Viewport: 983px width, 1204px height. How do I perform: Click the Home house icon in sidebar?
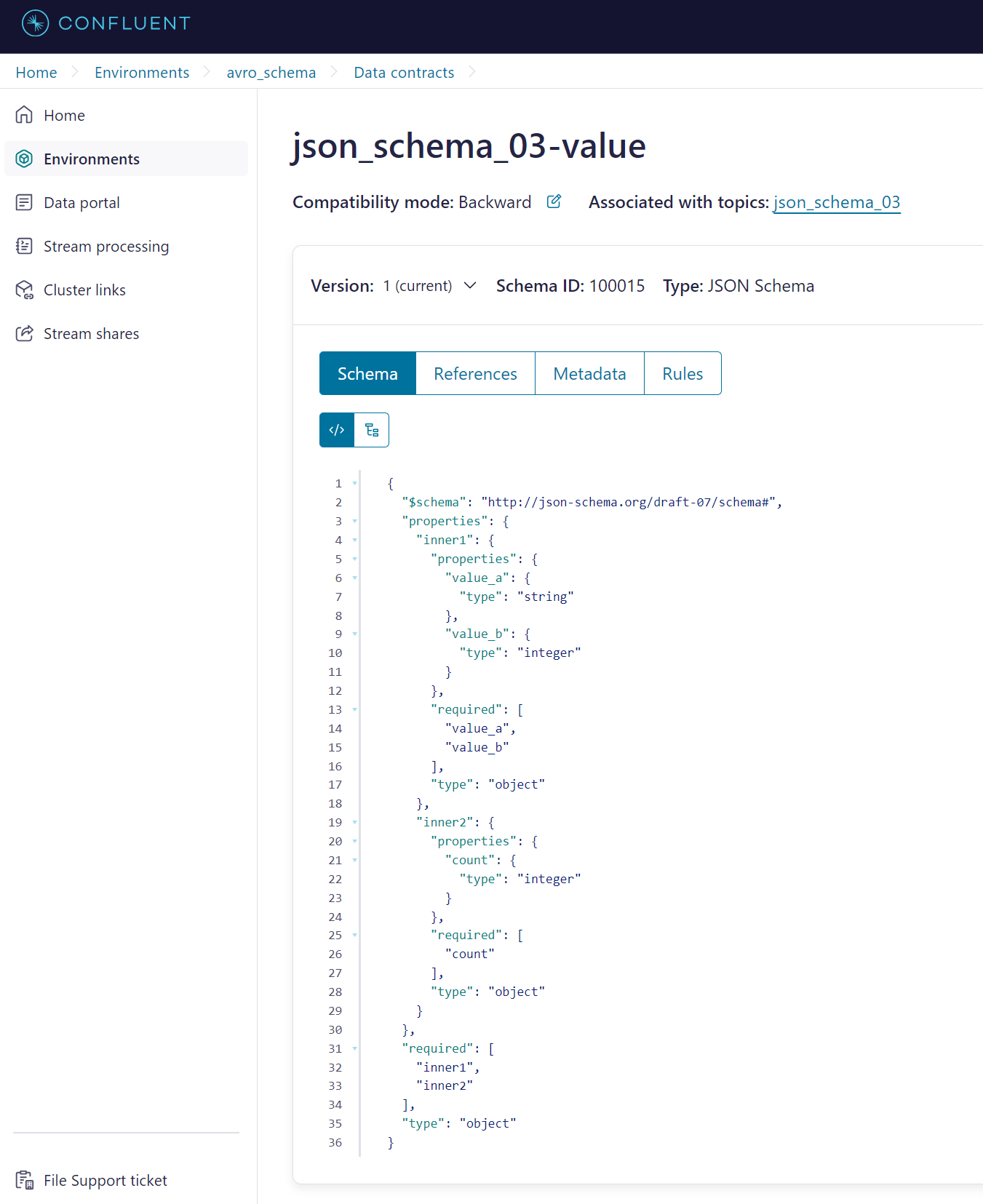coord(24,115)
